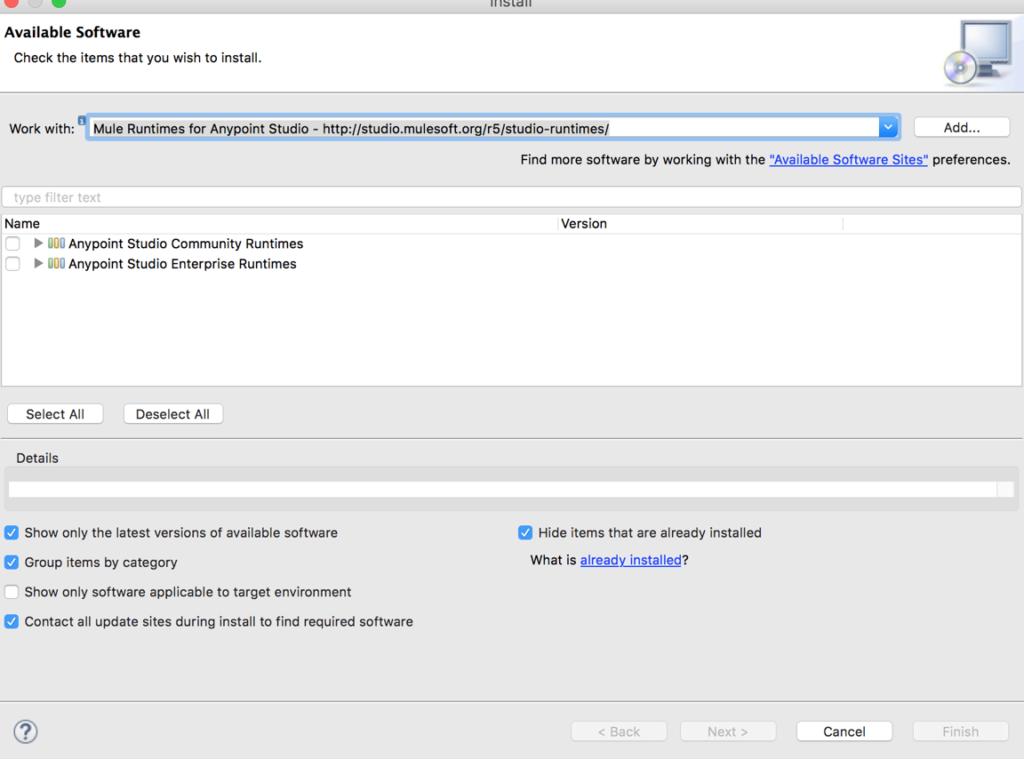
Task: Open the Work with dropdown arrow
Action: click(x=888, y=127)
